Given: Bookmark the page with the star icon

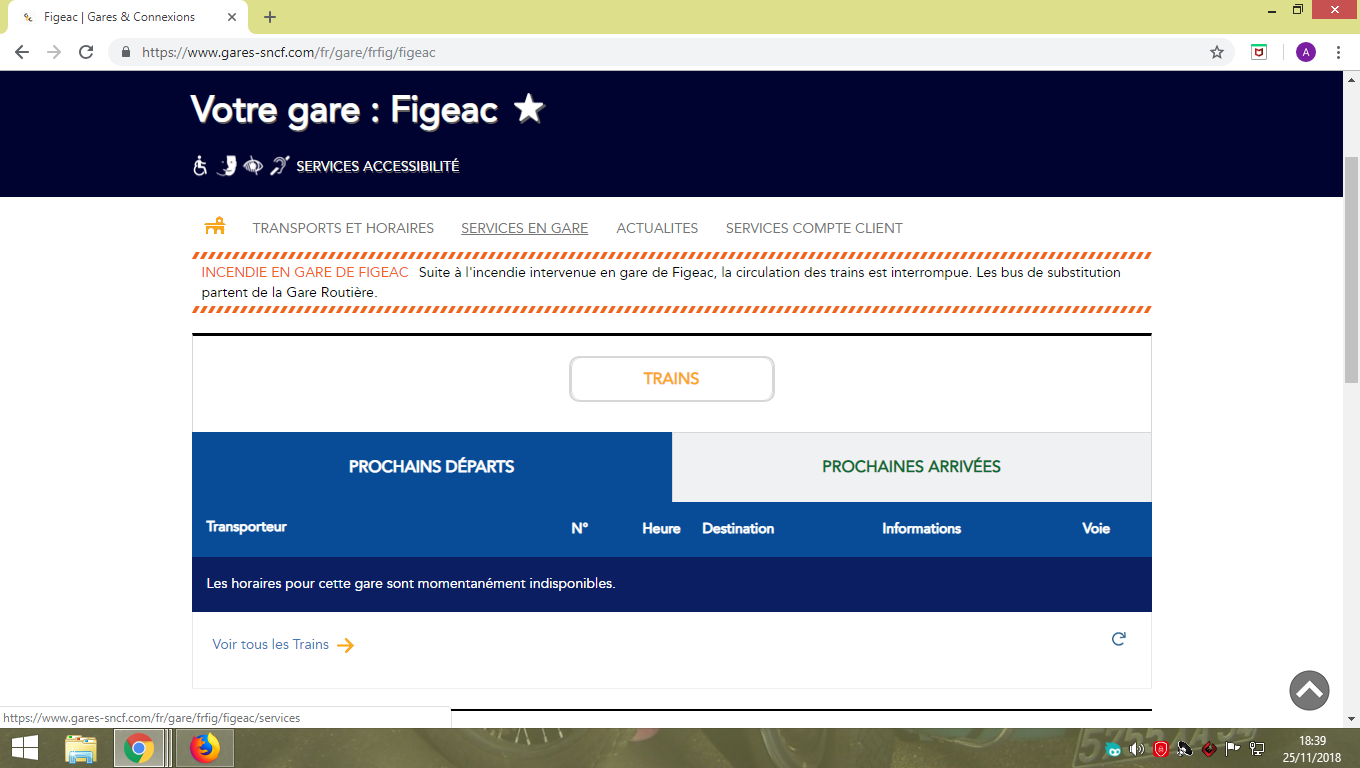Looking at the screenshot, I should (x=1217, y=52).
